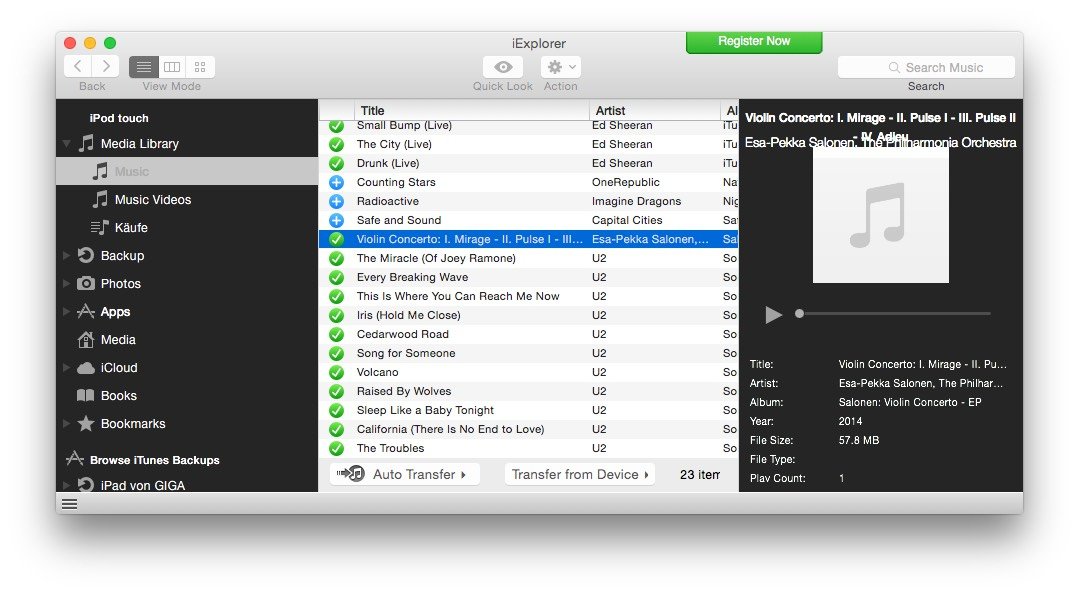
Task: Click inside the Search Music field
Action: tap(926, 67)
